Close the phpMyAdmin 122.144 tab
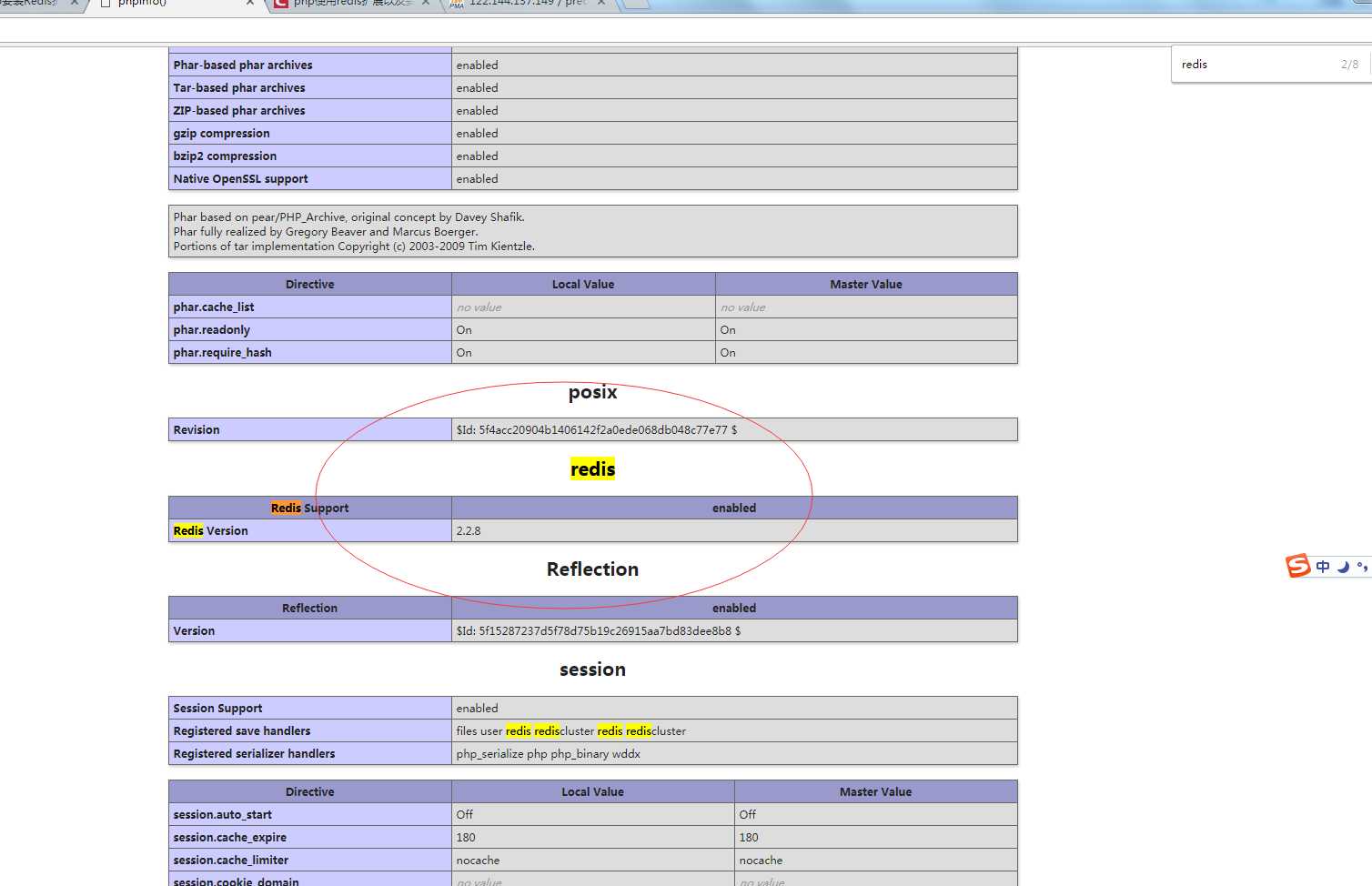The image size is (1372, 886). pos(602,4)
